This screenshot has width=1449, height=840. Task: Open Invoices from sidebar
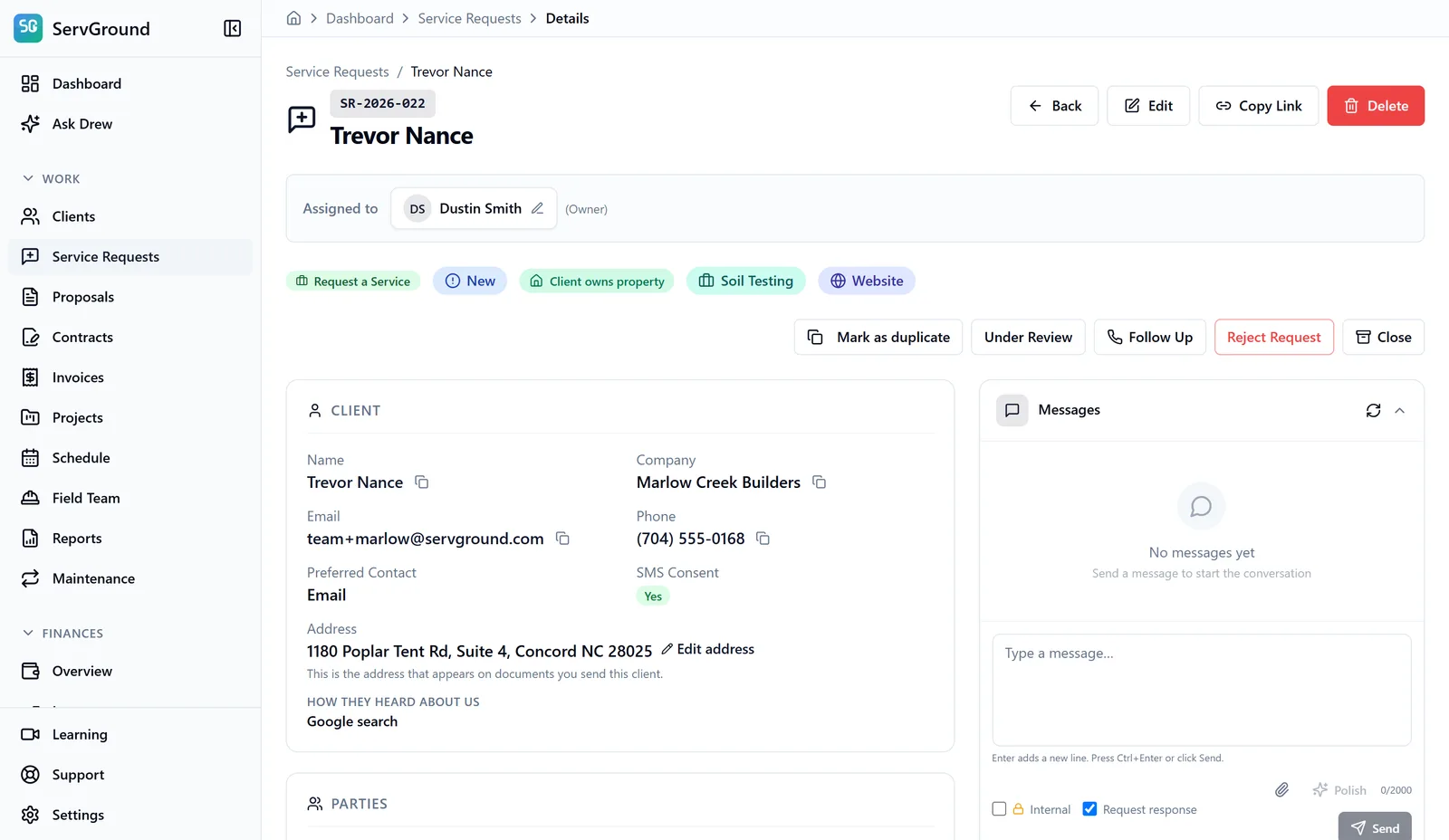(130, 377)
